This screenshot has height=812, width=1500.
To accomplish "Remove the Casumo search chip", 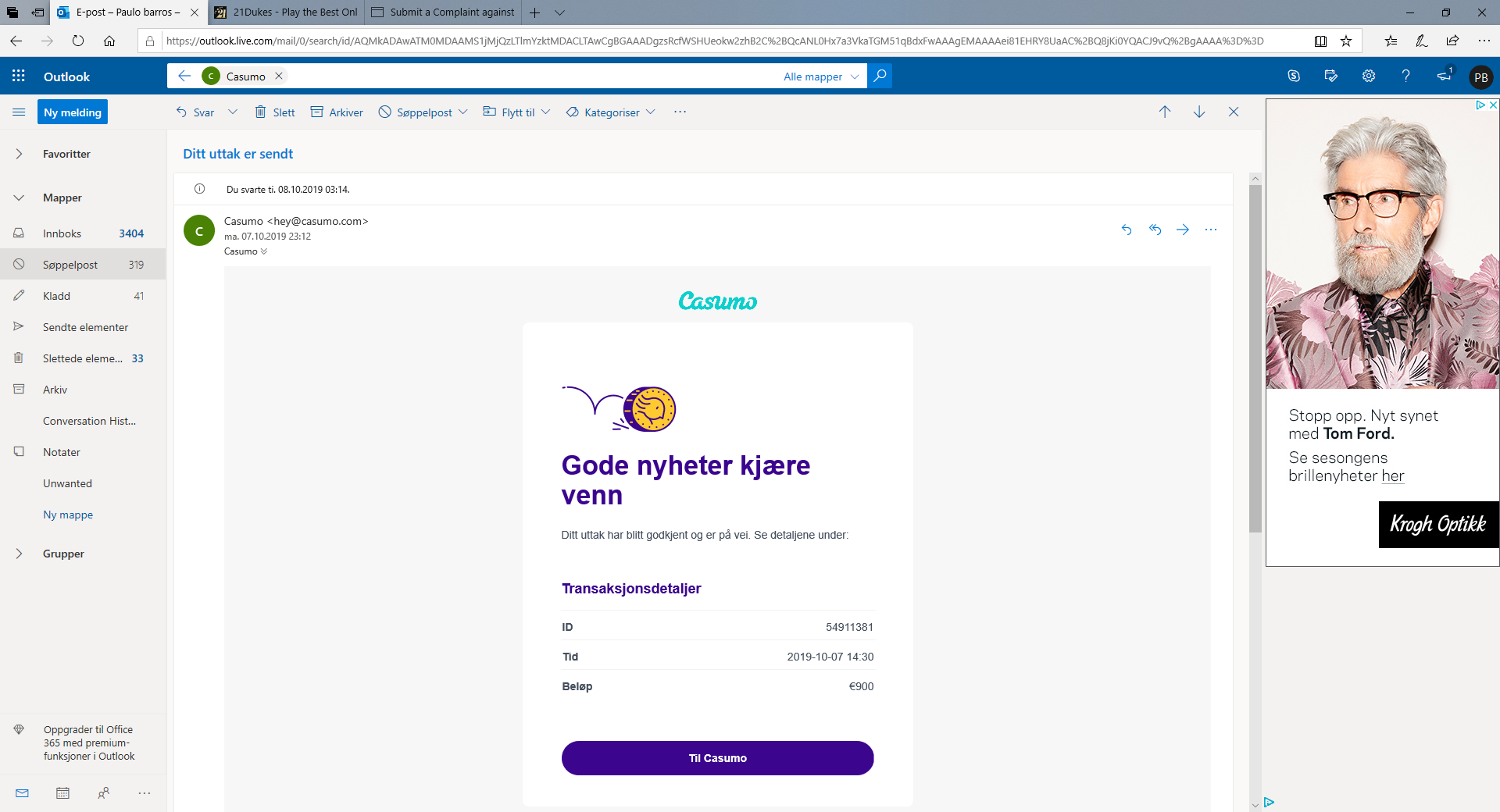I will tap(279, 76).
